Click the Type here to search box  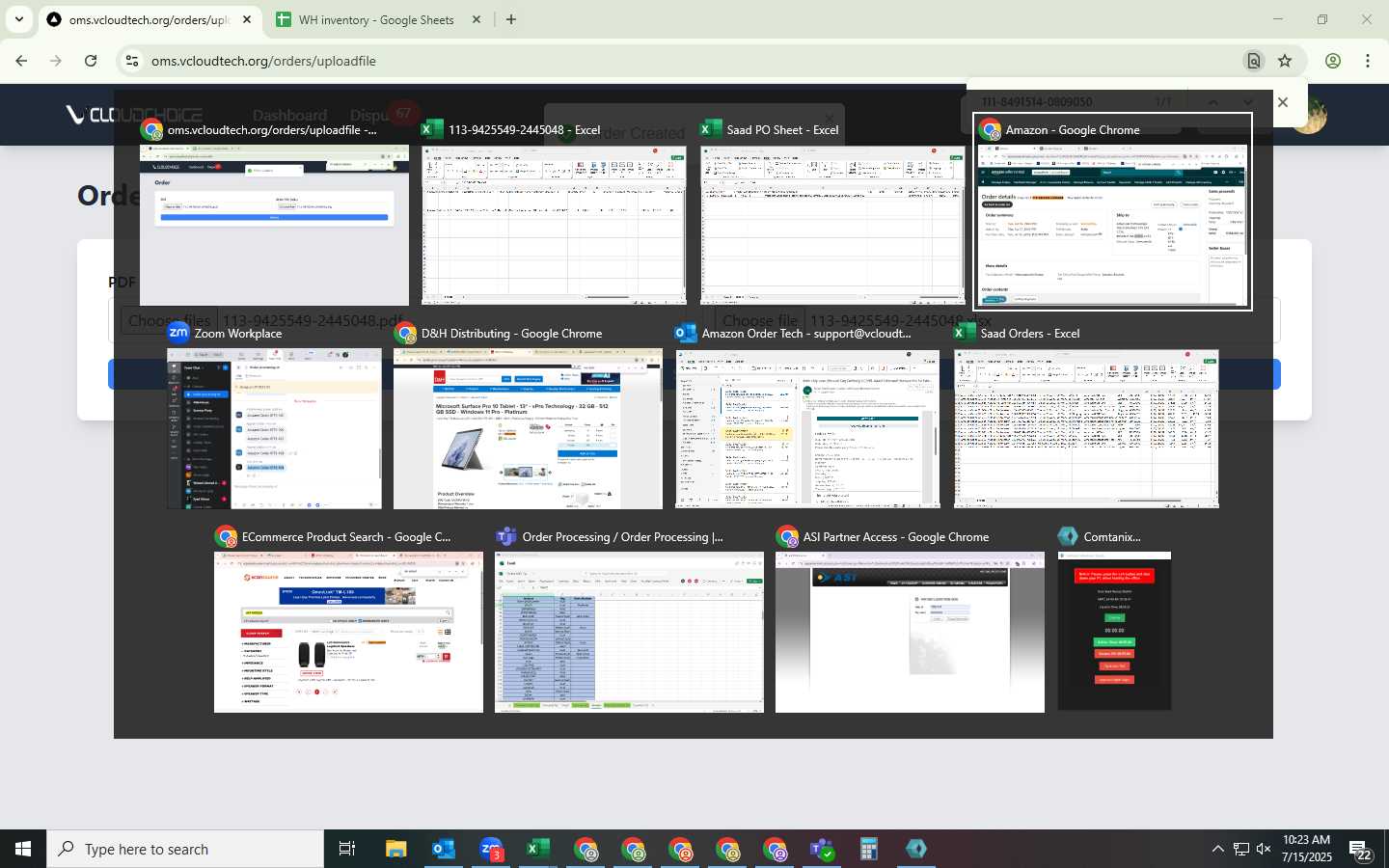pyautogui.click(x=185, y=849)
